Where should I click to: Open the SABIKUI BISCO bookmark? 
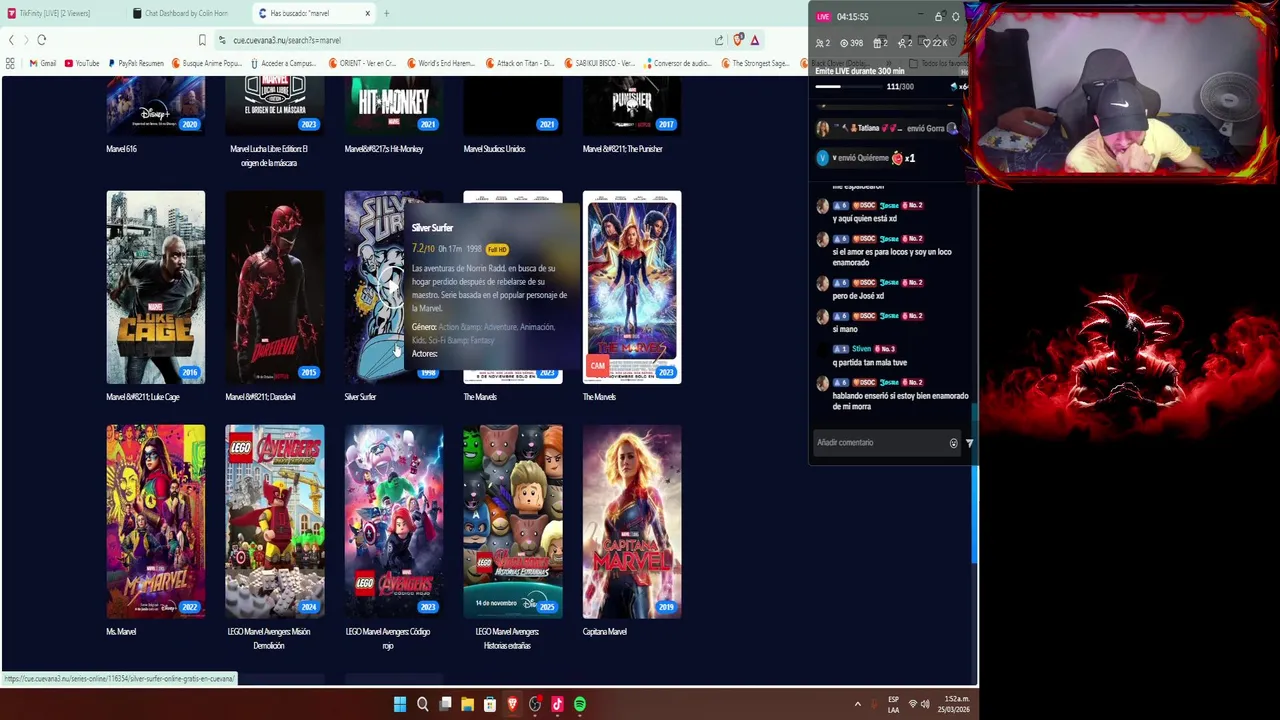pos(600,63)
